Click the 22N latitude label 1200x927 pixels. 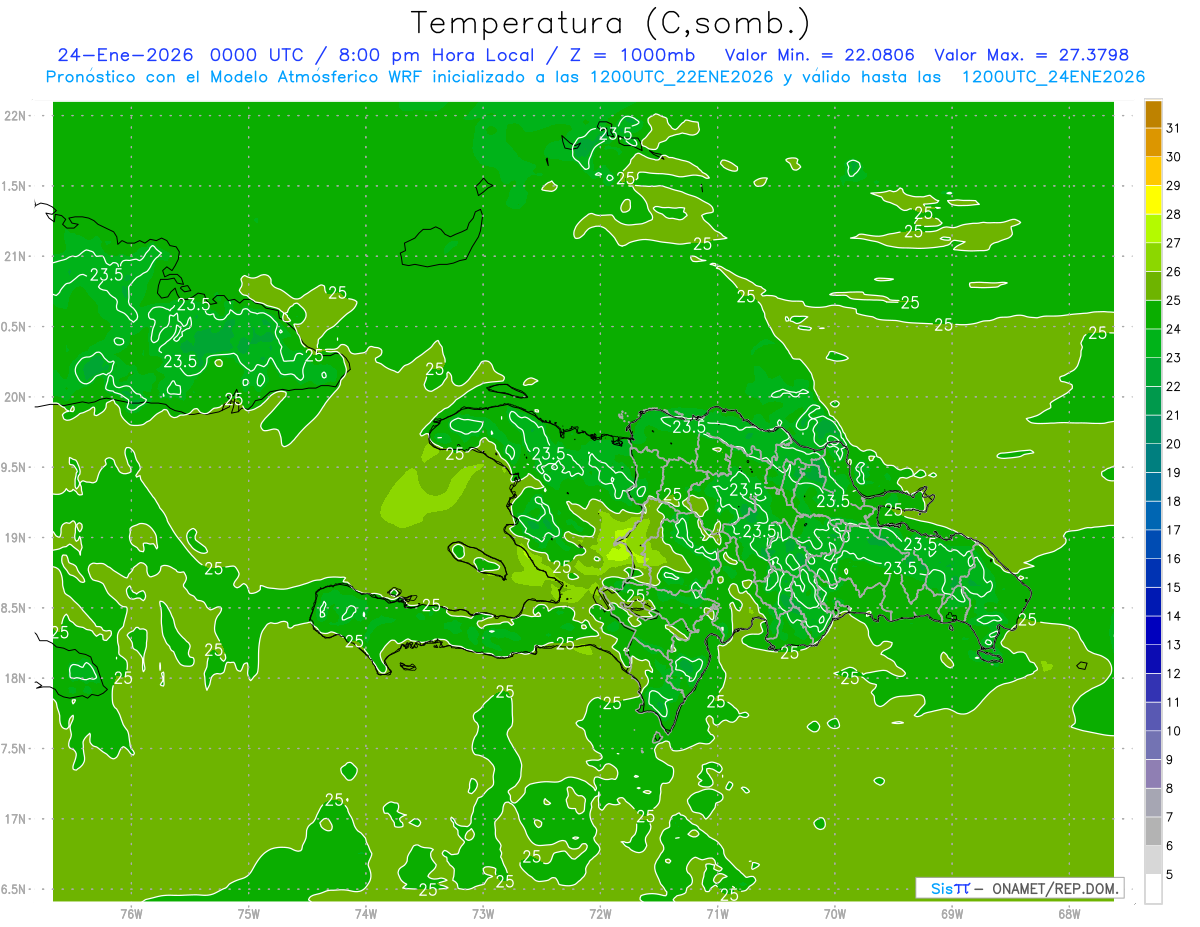point(17,115)
